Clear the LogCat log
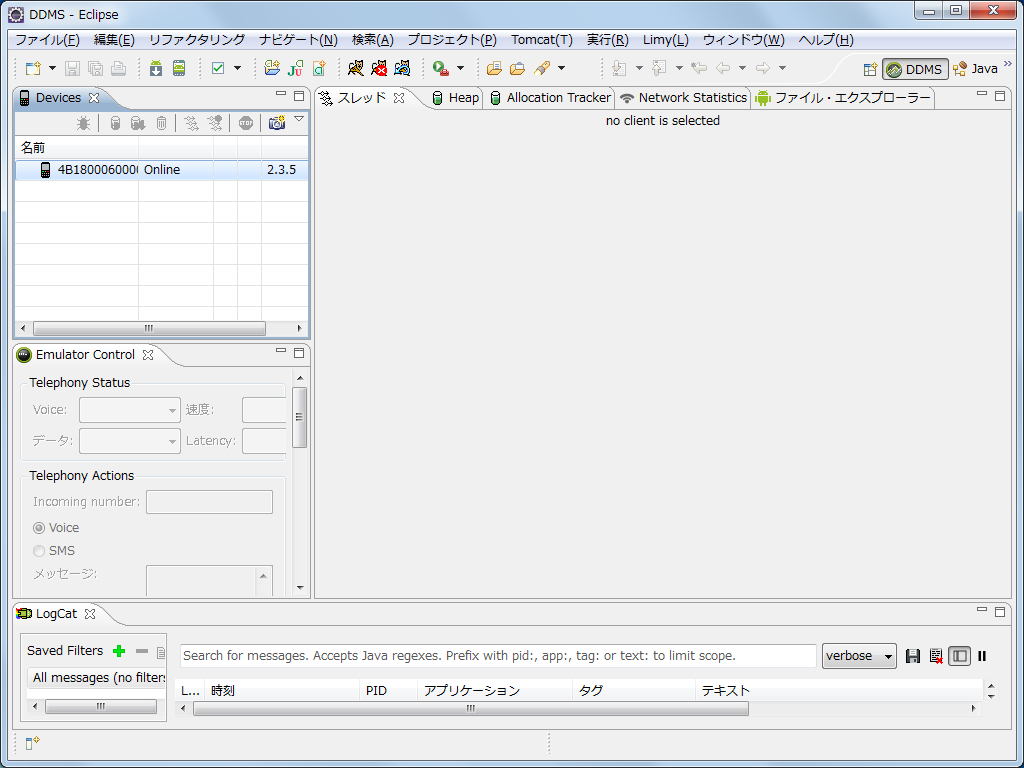The height and width of the screenshot is (768, 1024). [936, 656]
